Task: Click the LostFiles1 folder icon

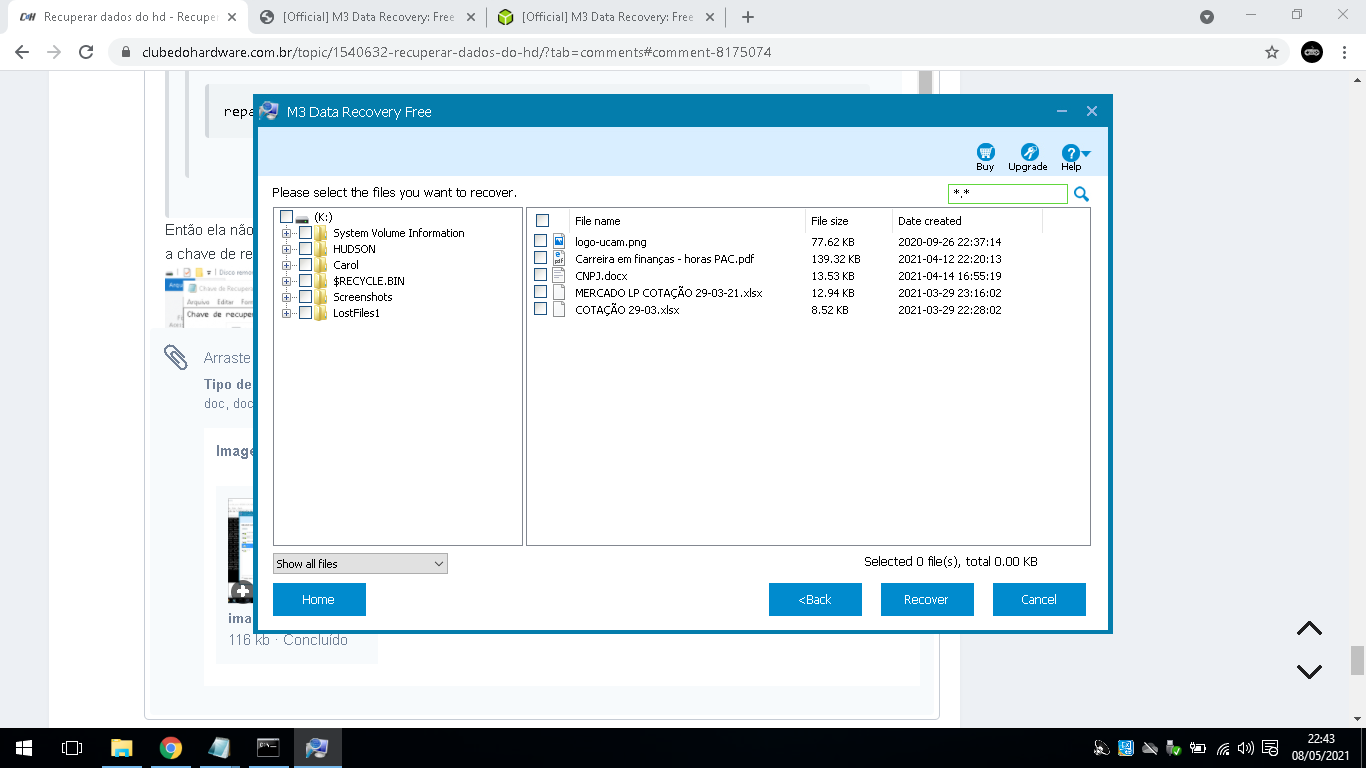Action: tap(321, 313)
